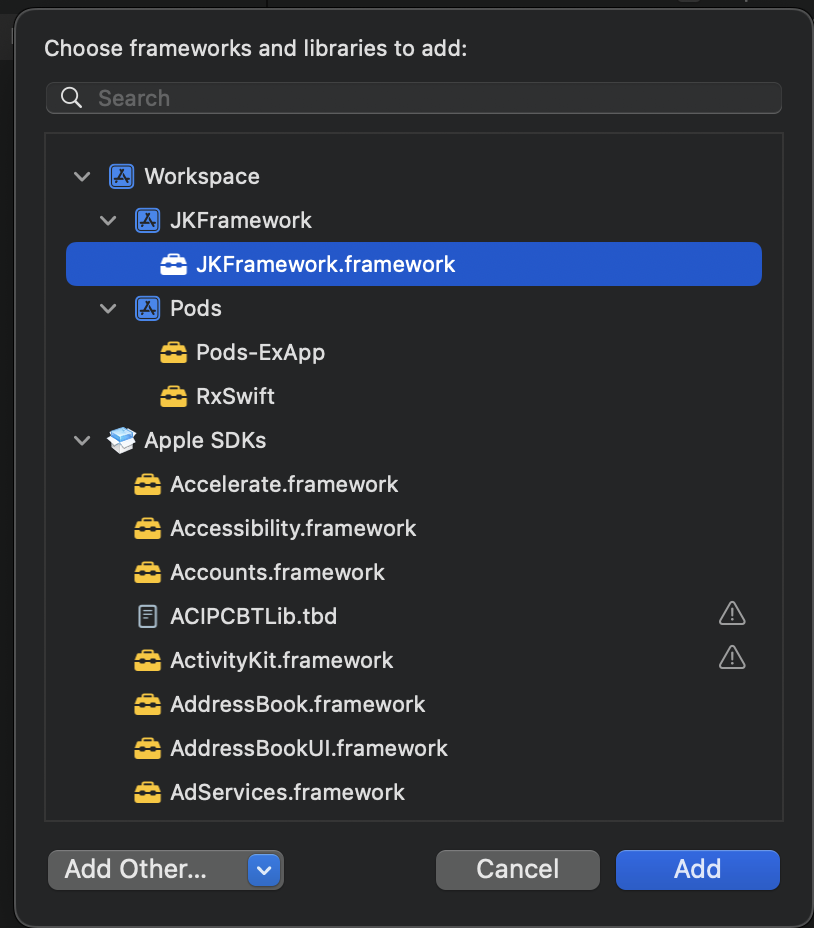This screenshot has width=814, height=928.
Task: Collapse the JKFramework project chevron
Action: click(x=108, y=221)
